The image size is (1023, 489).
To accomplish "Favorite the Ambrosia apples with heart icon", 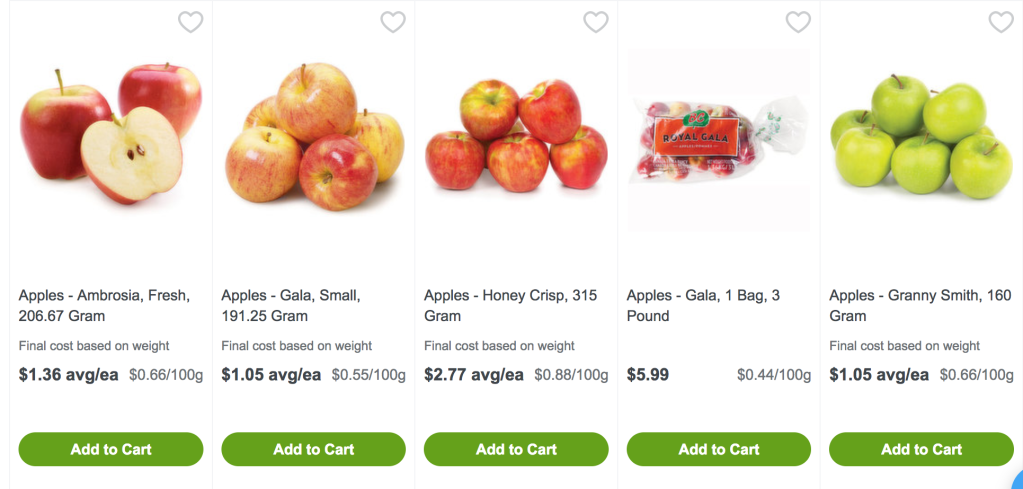I will point(190,22).
